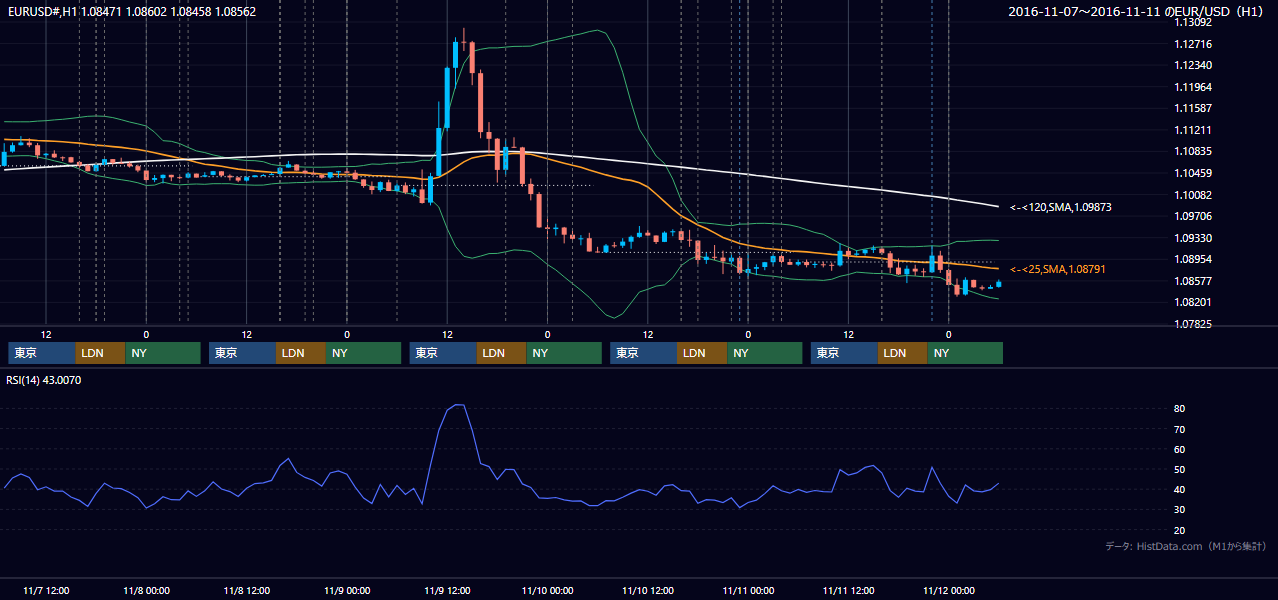Select the 1.10459 price label

[1193, 173]
